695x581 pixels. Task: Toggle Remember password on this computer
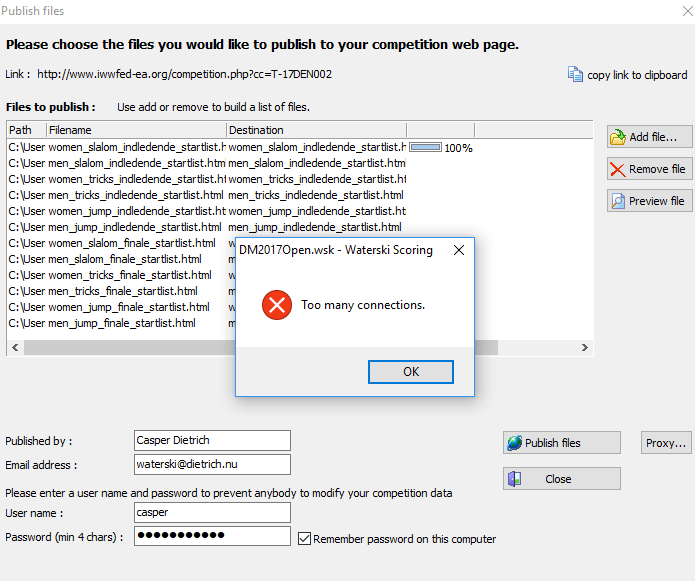(305, 538)
